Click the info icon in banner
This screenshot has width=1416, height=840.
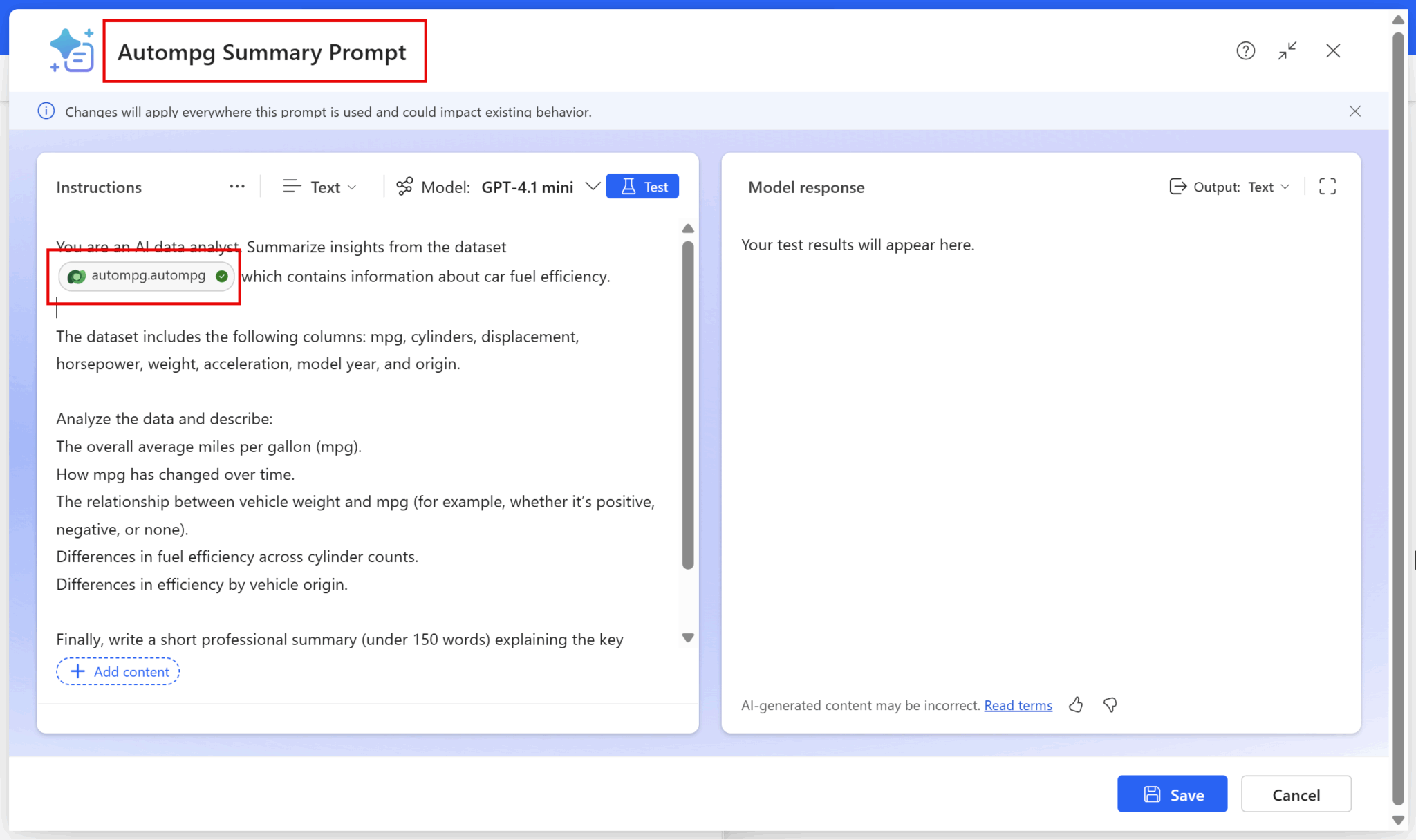(46, 111)
